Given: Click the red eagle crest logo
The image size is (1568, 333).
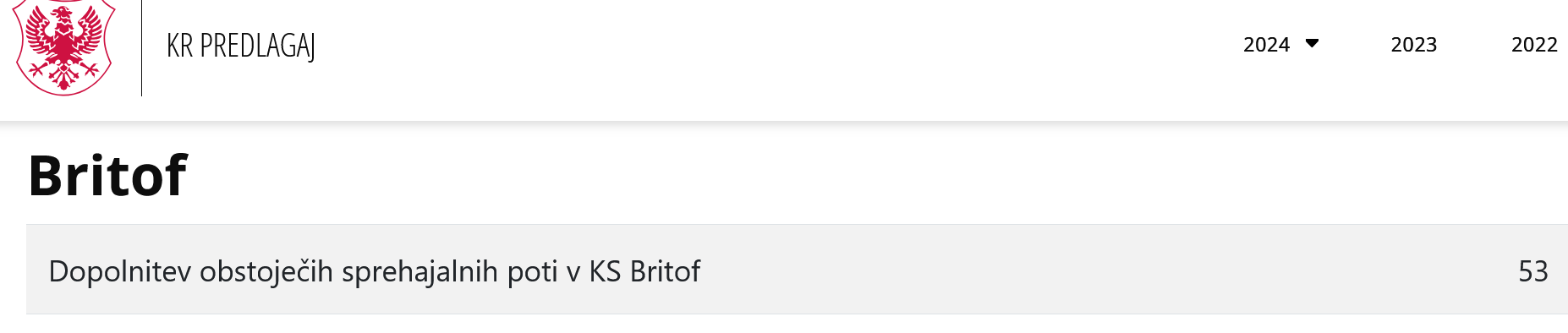Looking at the screenshot, I should click(x=64, y=46).
